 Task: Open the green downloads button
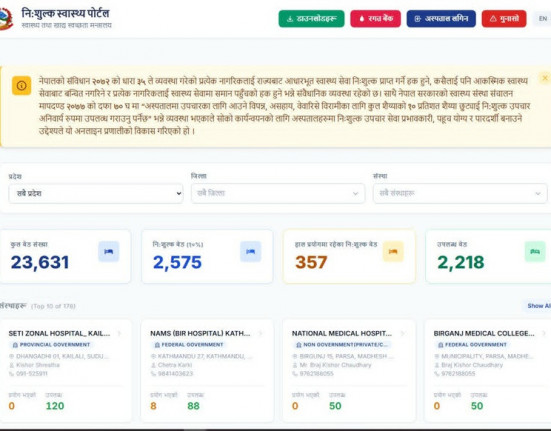[x=311, y=19]
